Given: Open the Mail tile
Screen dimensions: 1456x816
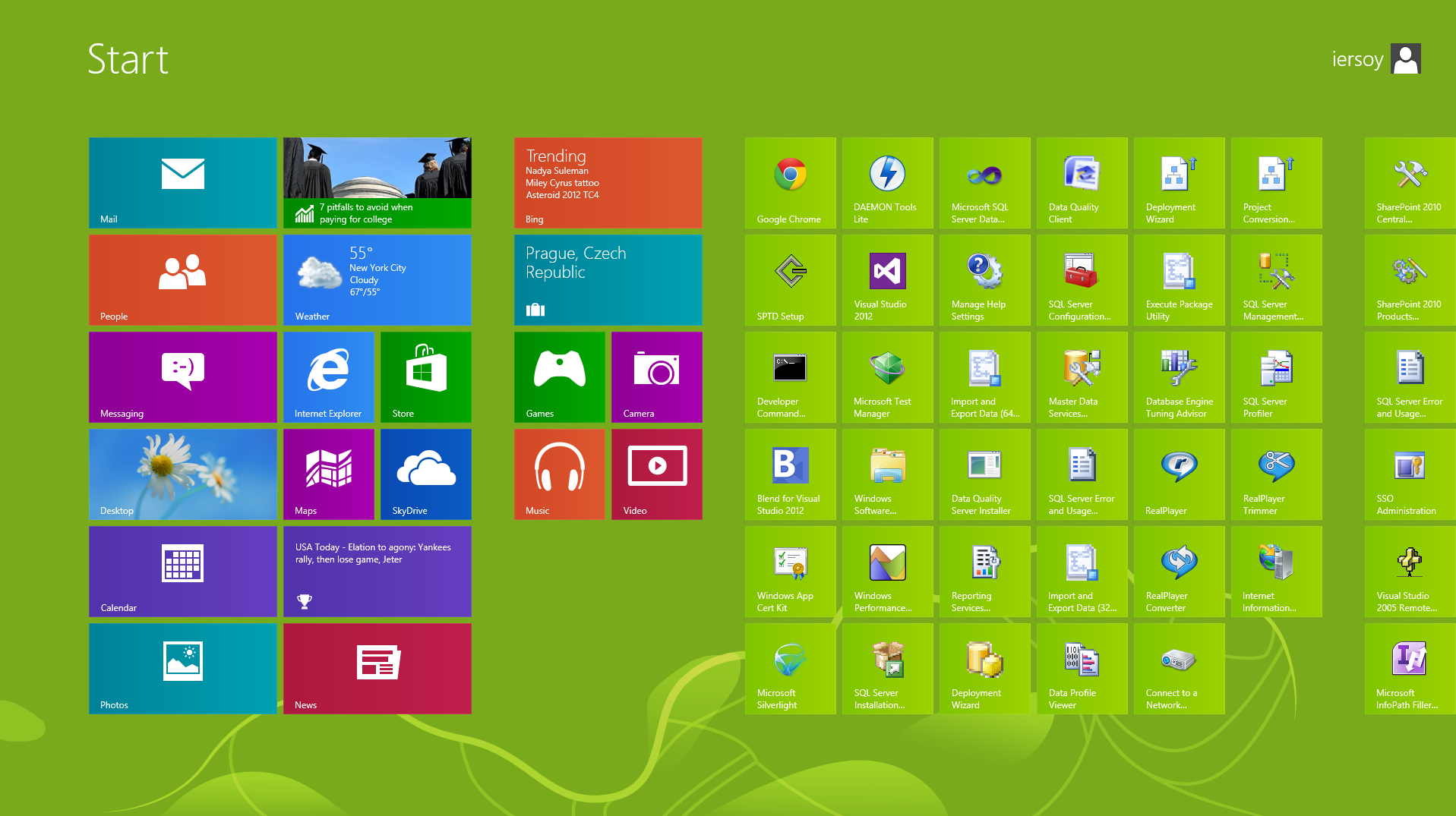Looking at the screenshot, I should [x=183, y=183].
